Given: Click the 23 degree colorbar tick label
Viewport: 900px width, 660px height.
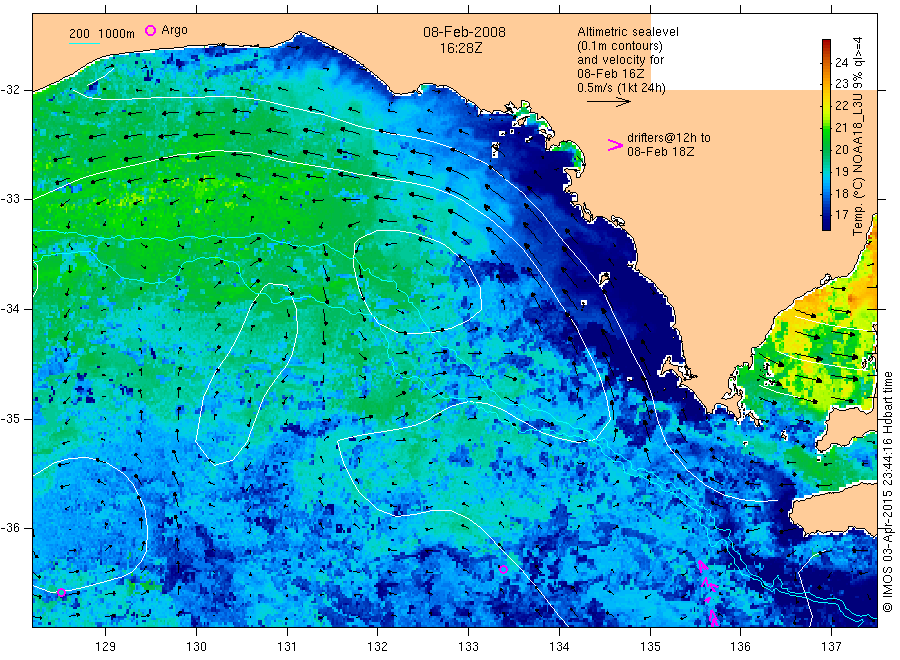Looking at the screenshot, I should 841,84.
